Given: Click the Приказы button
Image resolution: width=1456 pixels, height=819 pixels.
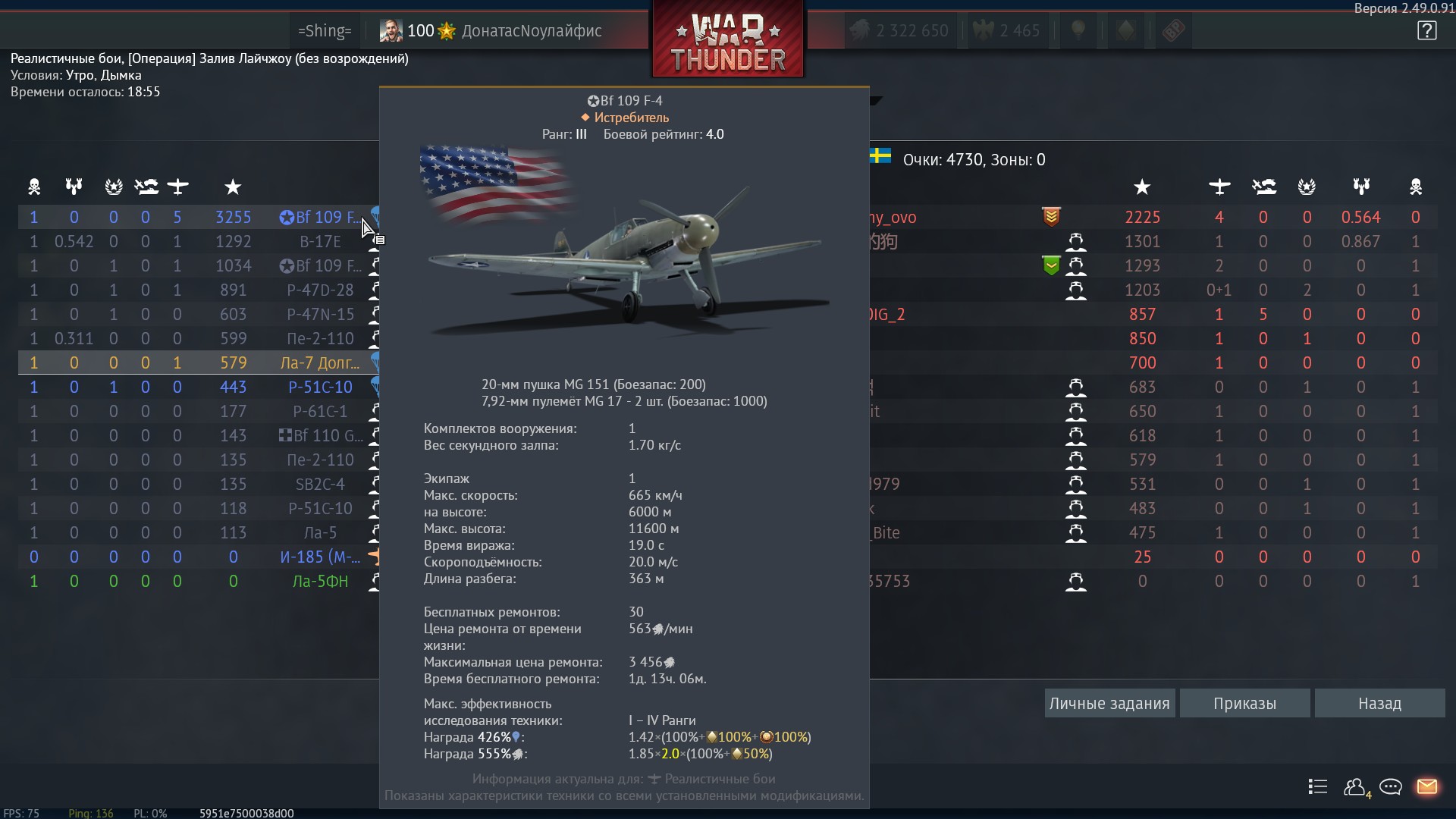Looking at the screenshot, I should point(1244,703).
